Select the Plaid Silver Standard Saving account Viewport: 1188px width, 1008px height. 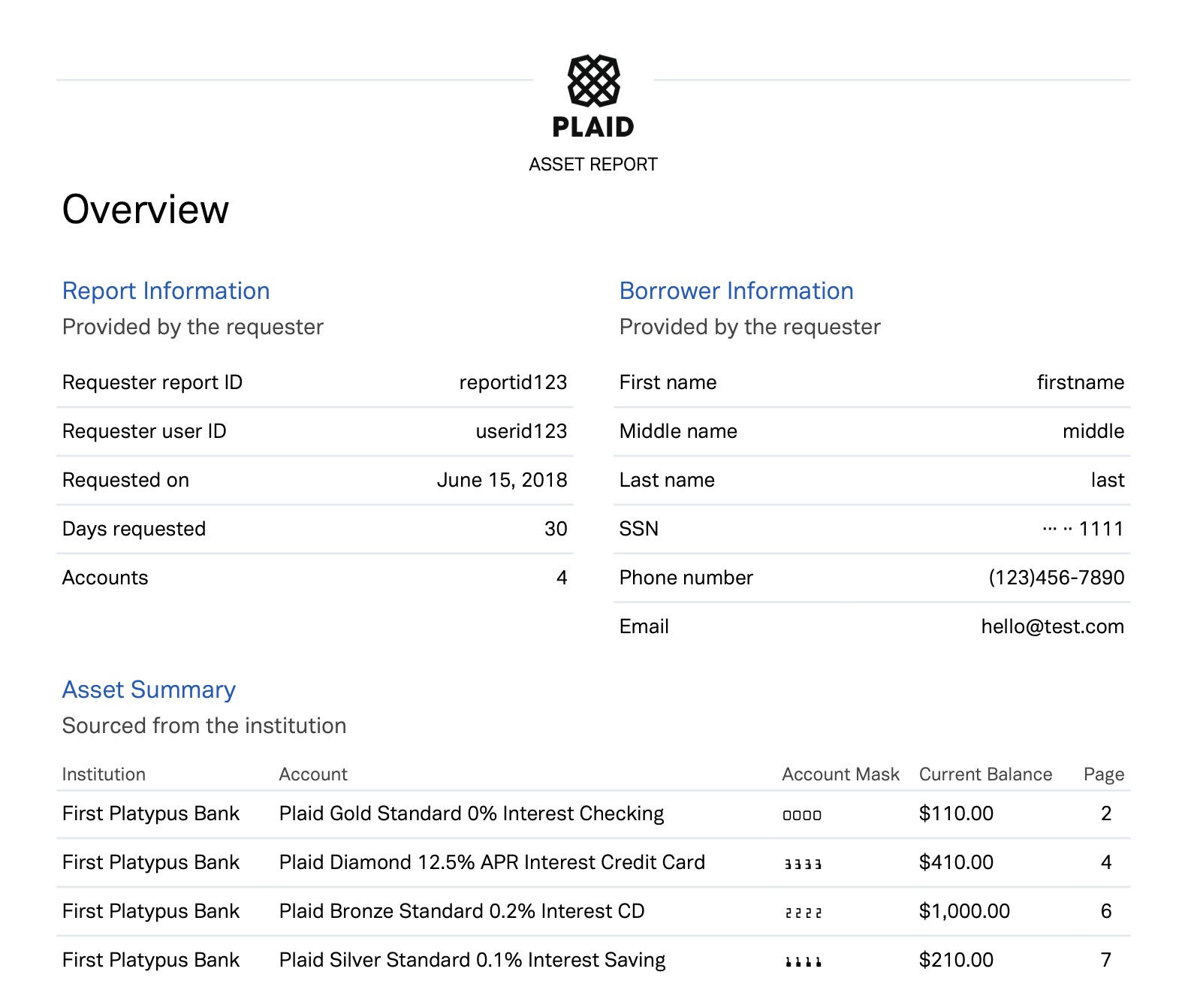472,960
